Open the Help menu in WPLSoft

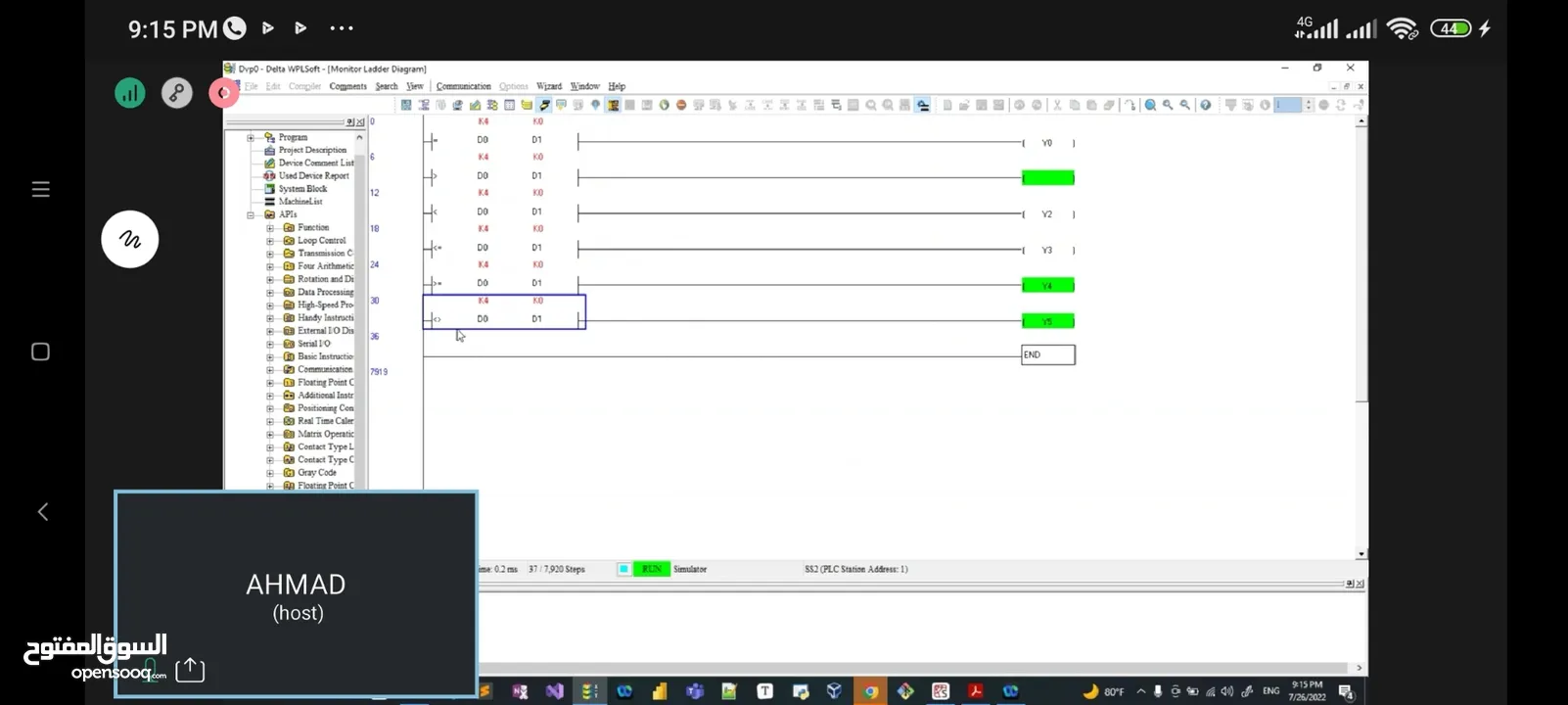click(x=617, y=86)
